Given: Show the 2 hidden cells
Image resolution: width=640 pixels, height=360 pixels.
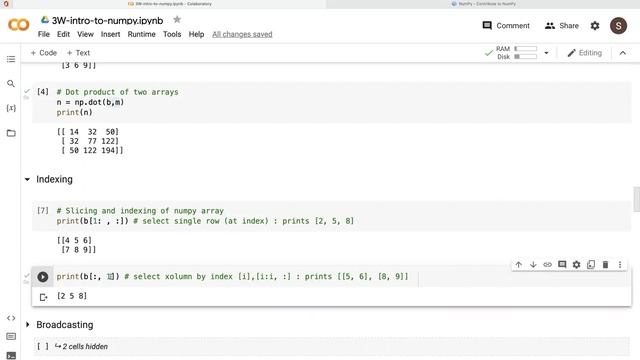Looking at the screenshot, I should (85, 346).
